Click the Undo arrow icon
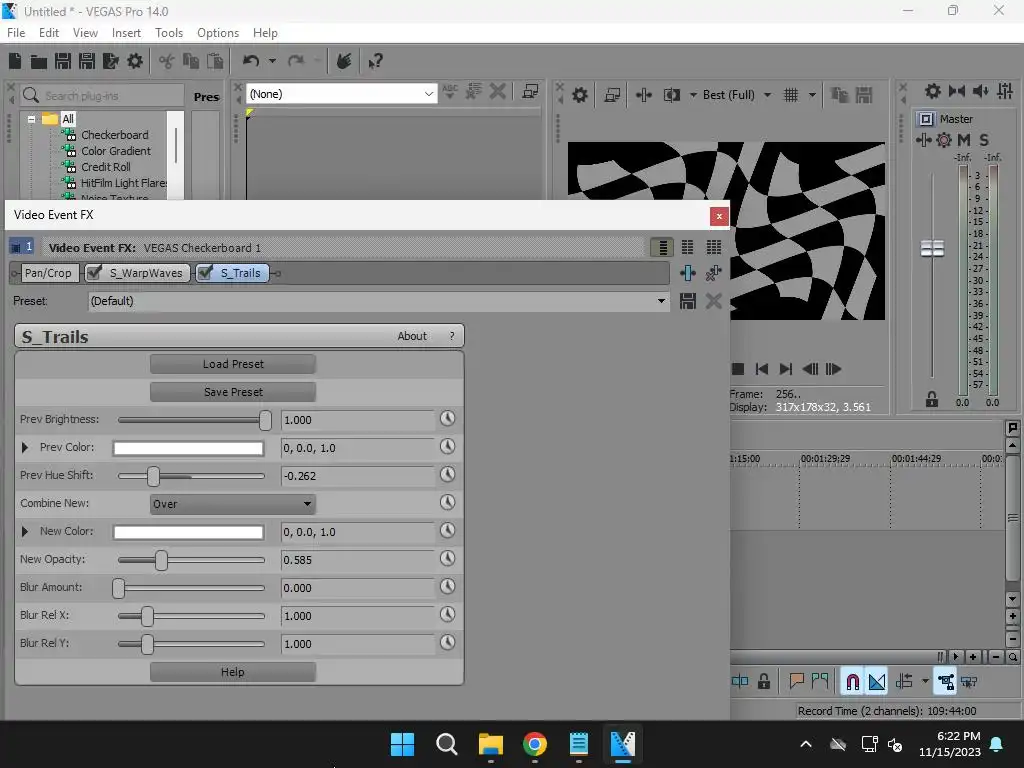Screen dimensions: 1024x768 pyautogui.click(x=251, y=61)
